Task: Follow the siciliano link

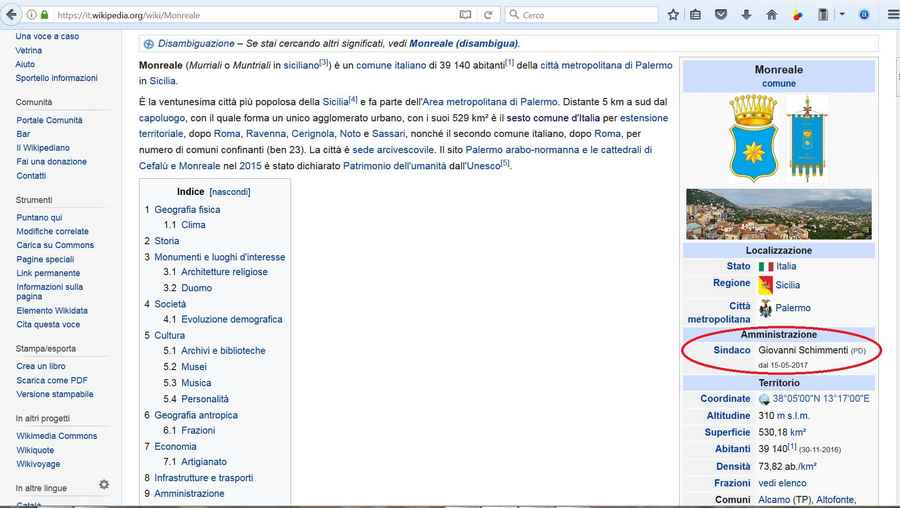Action: tap(301, 65)
